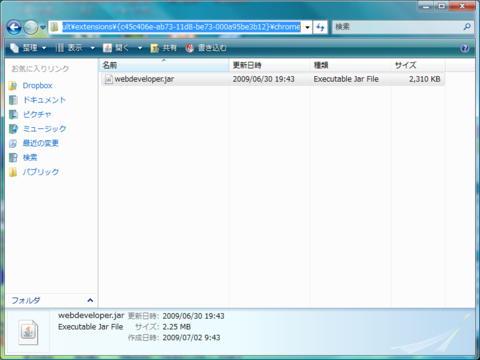The image size is (480, 360).
Task: Minimize the Explorer window
Action: click(x=426, y=6)
